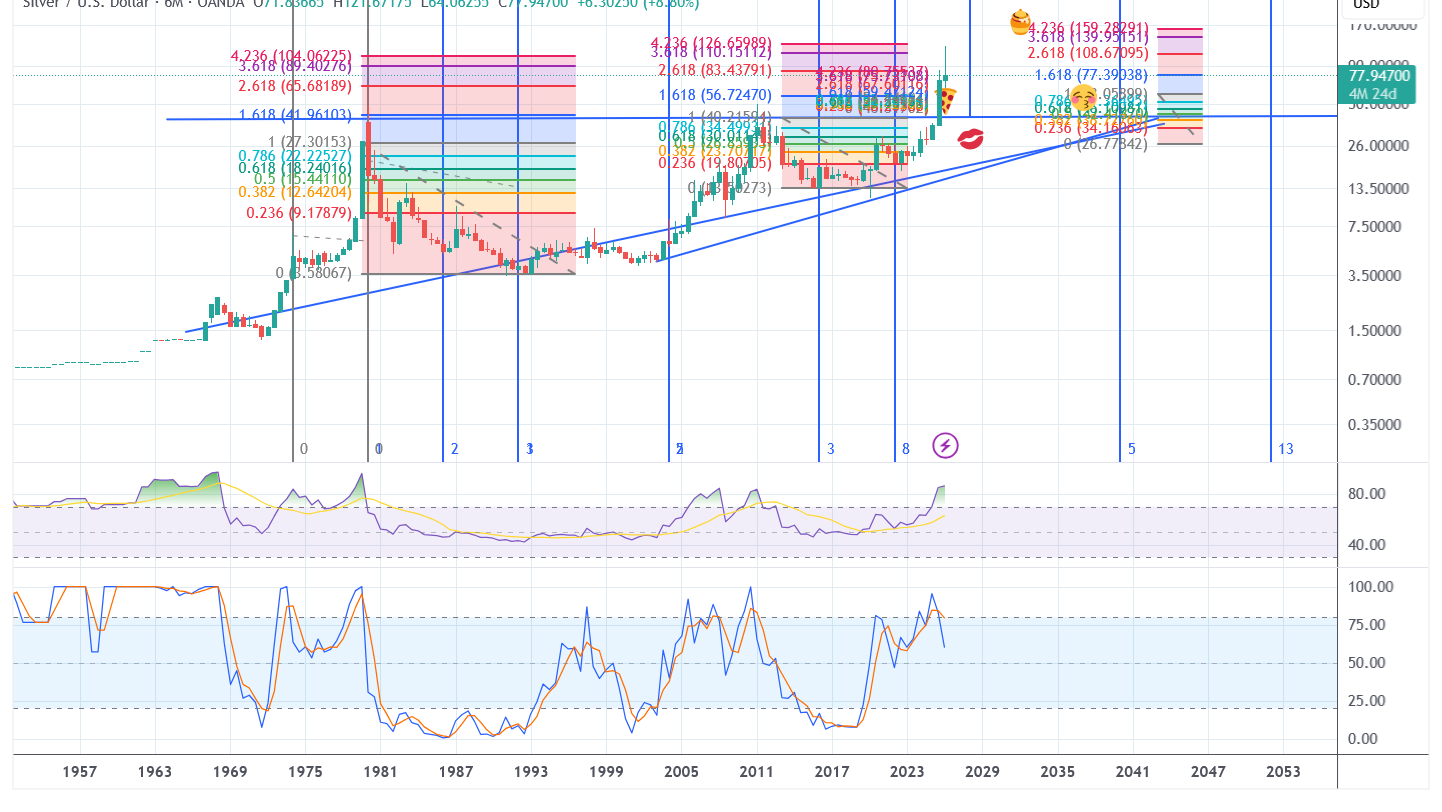Click the Fib time zone marker 8

(x=906, y=449)
